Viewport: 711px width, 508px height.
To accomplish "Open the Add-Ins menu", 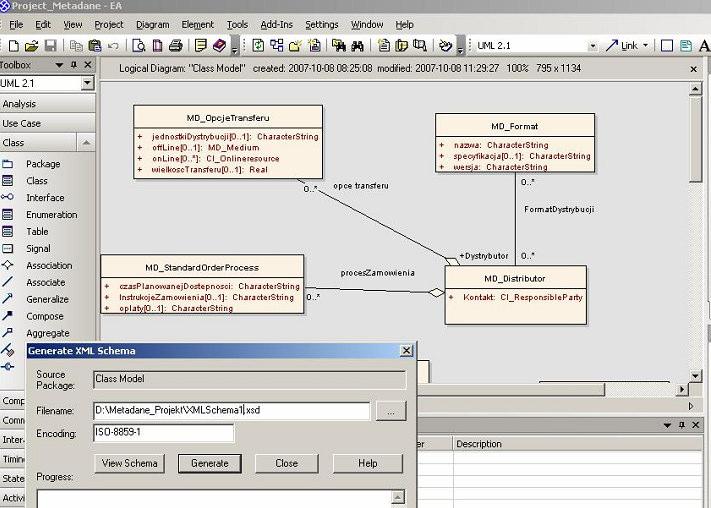I will coord(277,24).
